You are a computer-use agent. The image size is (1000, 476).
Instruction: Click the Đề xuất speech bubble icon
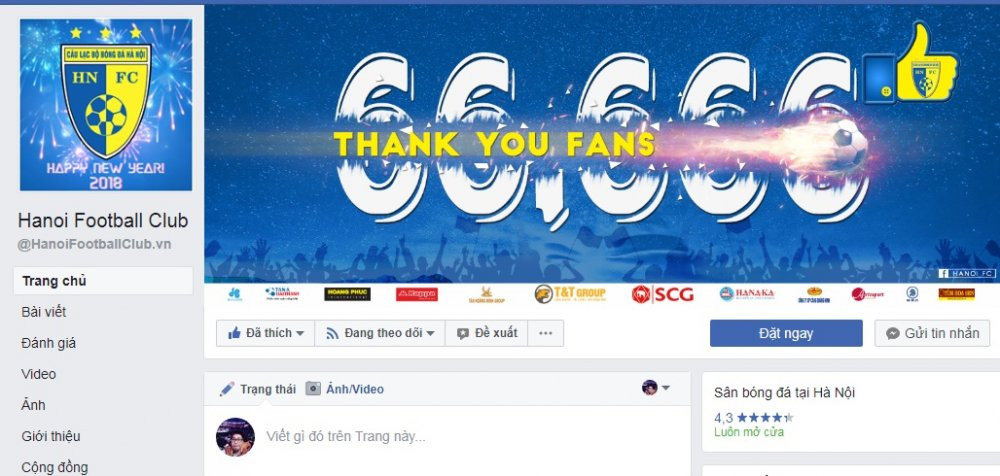(463, 334)
